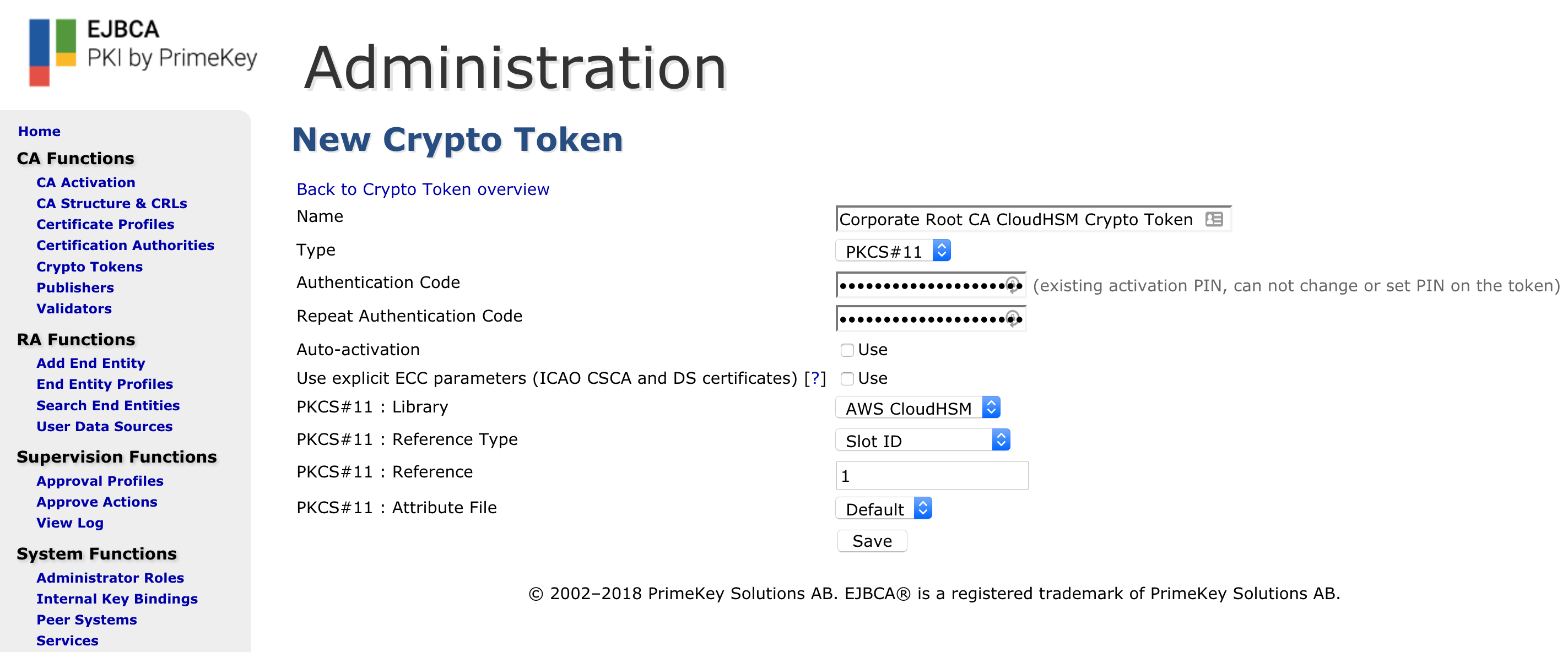The image size is (1568, 652).
Task: Open Crypto Tokens in the sidebar
Action: click(89, 267)
